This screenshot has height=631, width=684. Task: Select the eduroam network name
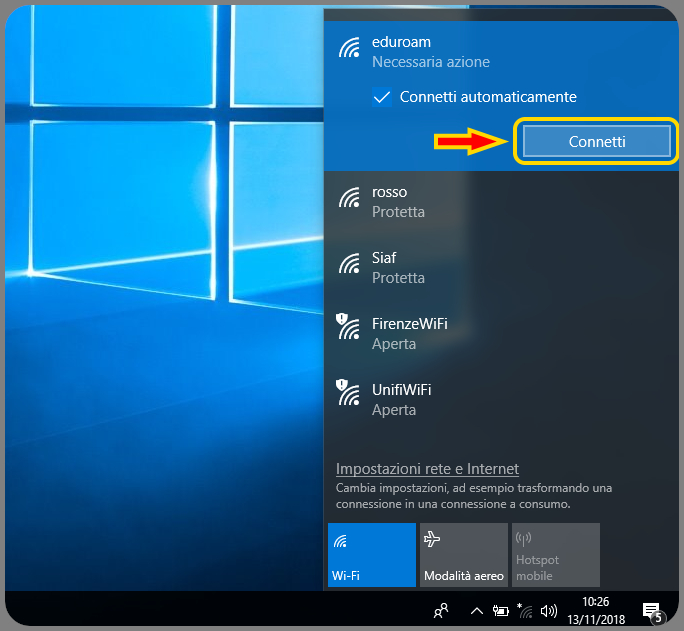pos(401,42)
